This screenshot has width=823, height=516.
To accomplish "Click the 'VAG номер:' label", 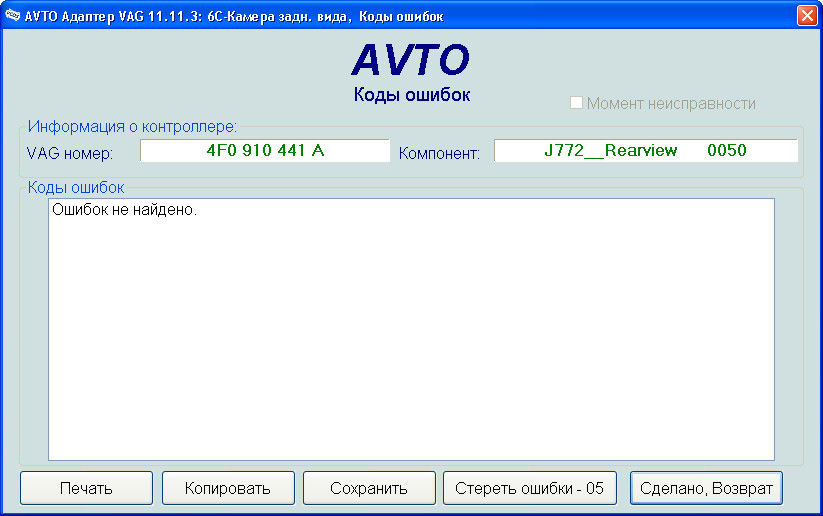I will pos(70,153).
